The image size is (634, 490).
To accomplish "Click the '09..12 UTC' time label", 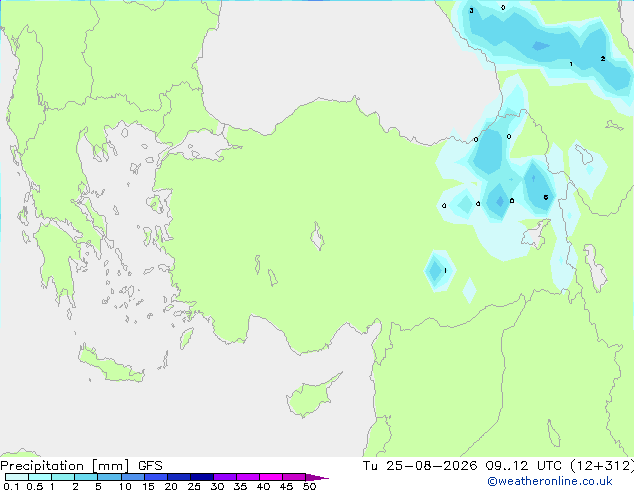I will [523, 466].
